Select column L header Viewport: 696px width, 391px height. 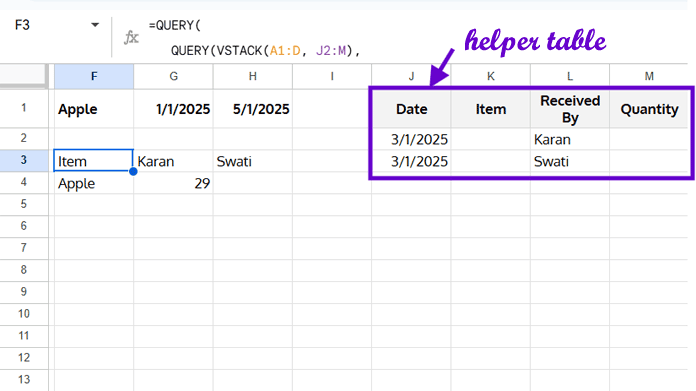click(x=569, y=76)
